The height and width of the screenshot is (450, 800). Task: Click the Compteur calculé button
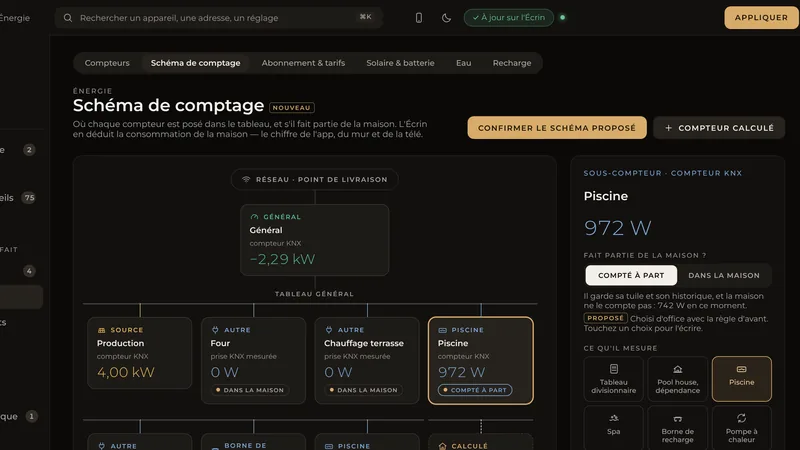click(719, 128)
